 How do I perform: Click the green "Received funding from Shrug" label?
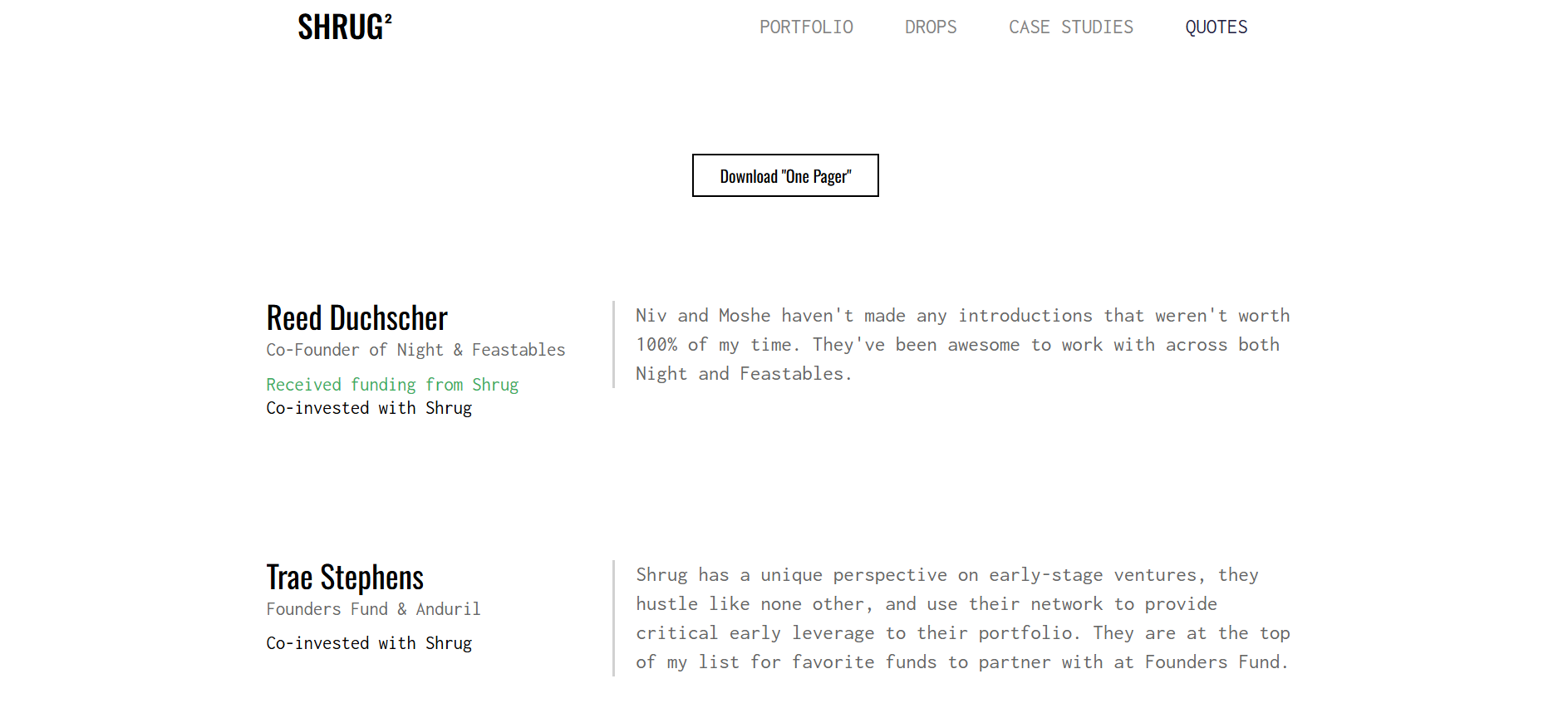click(x=392, y=385)
